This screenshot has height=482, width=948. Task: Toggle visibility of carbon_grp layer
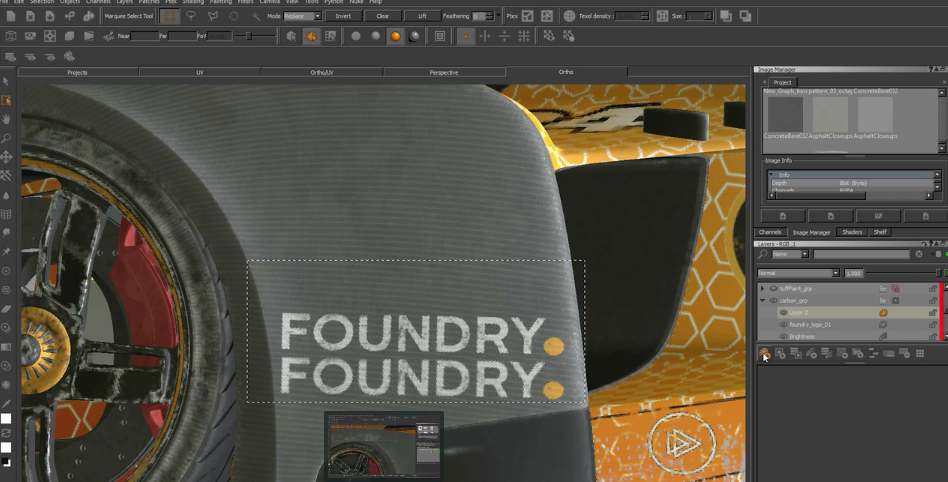coord(773,301)
